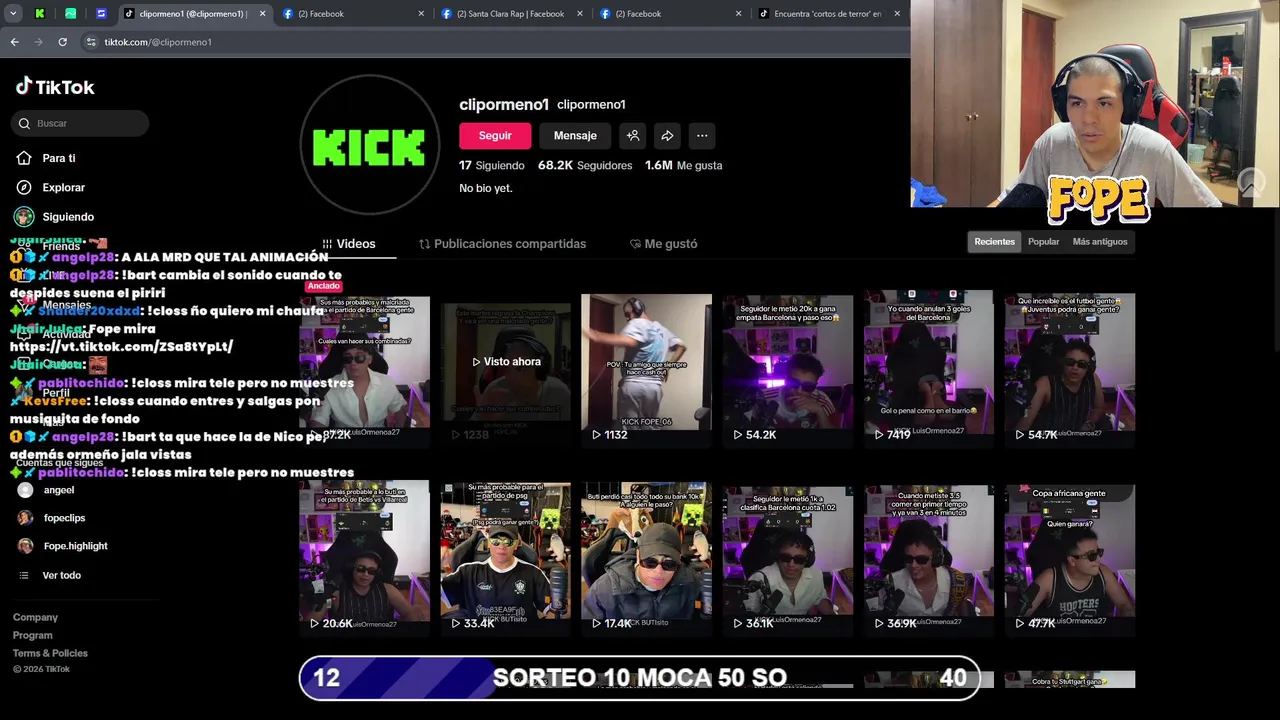The height and width of the screenshot is (720, 1280).
Task: Click the vt.tiktok.com link in chat overlay
Action: pyautogui.click(x=121, y=347)
